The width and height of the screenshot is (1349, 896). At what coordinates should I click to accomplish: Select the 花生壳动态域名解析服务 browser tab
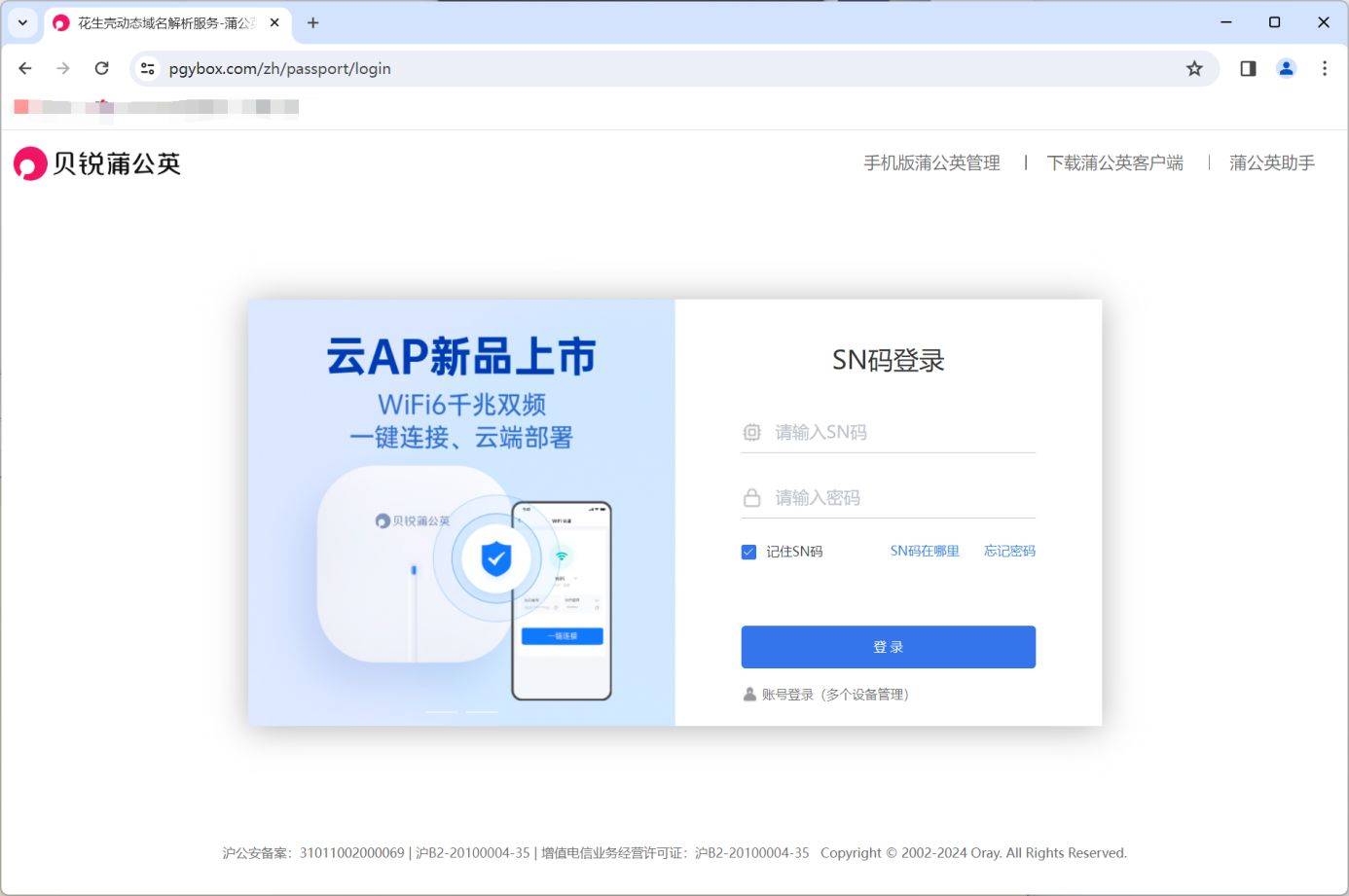(x=167, y=23)
